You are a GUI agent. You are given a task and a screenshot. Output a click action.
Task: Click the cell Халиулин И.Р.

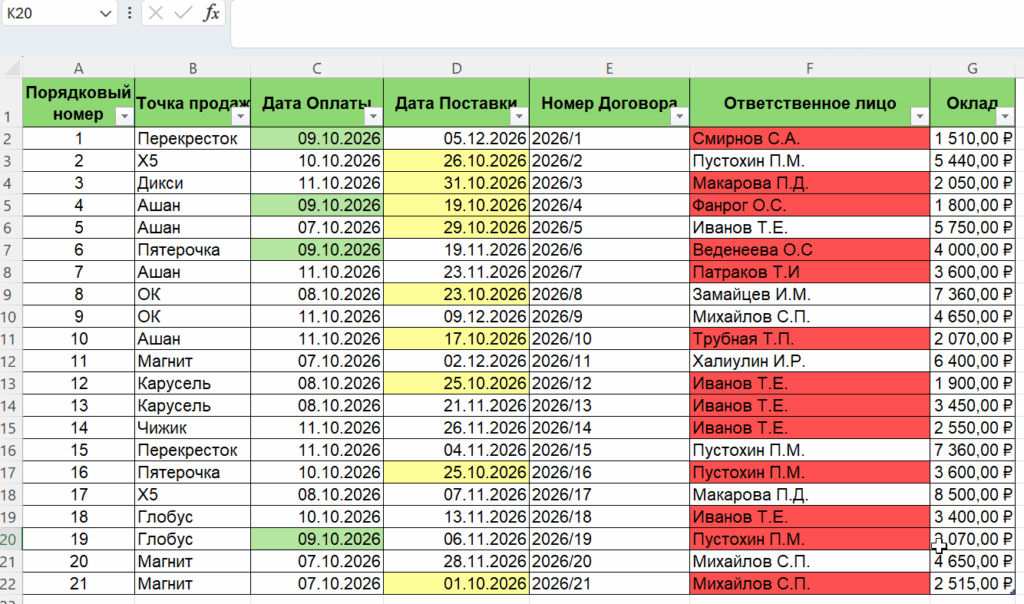pyautogui.click(x=809, y=361)
